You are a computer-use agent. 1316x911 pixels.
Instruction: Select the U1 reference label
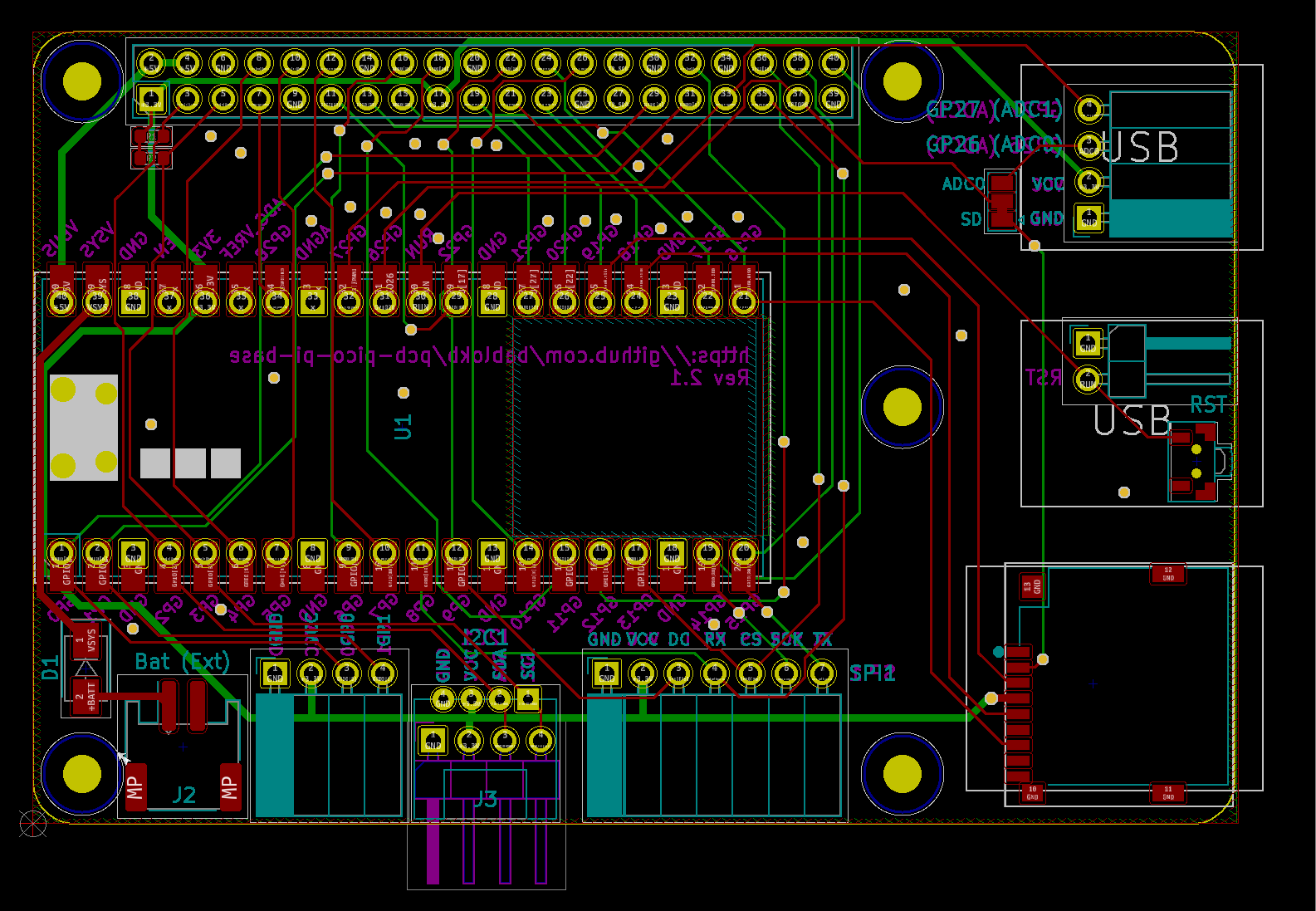(x=403, y=427)
